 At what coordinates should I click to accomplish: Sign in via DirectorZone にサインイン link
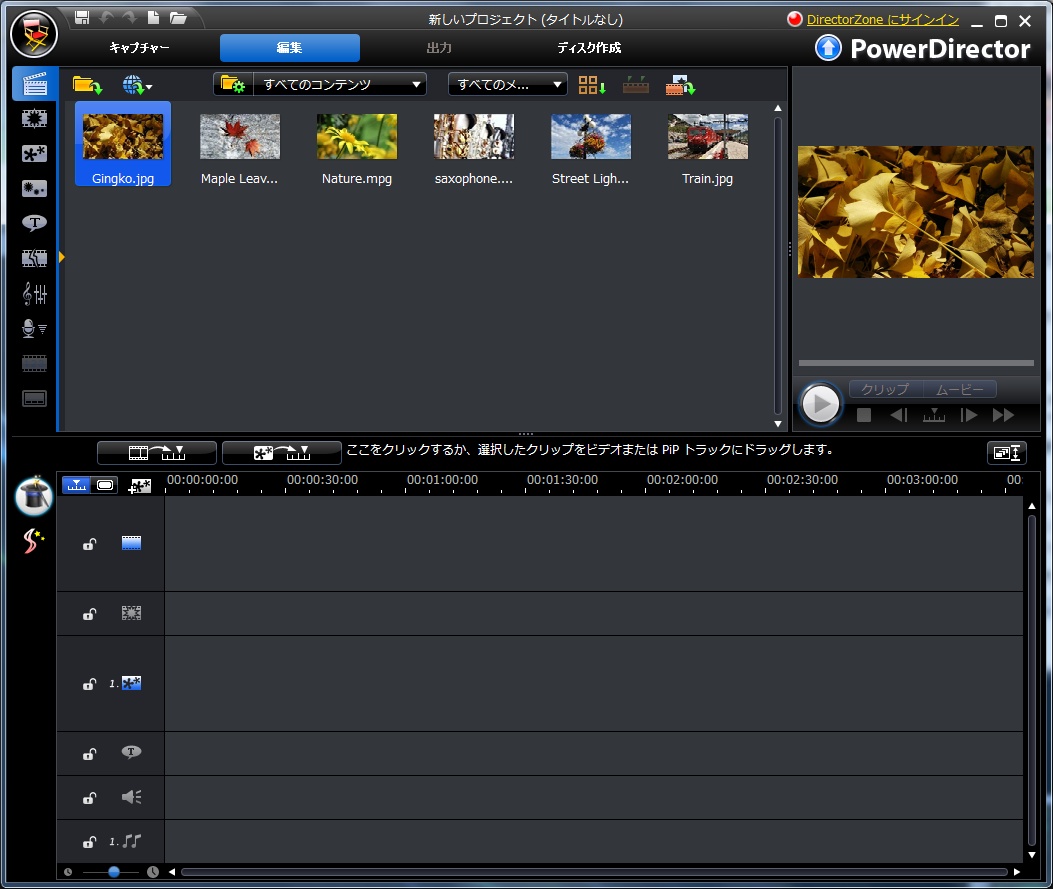[882, 19]
